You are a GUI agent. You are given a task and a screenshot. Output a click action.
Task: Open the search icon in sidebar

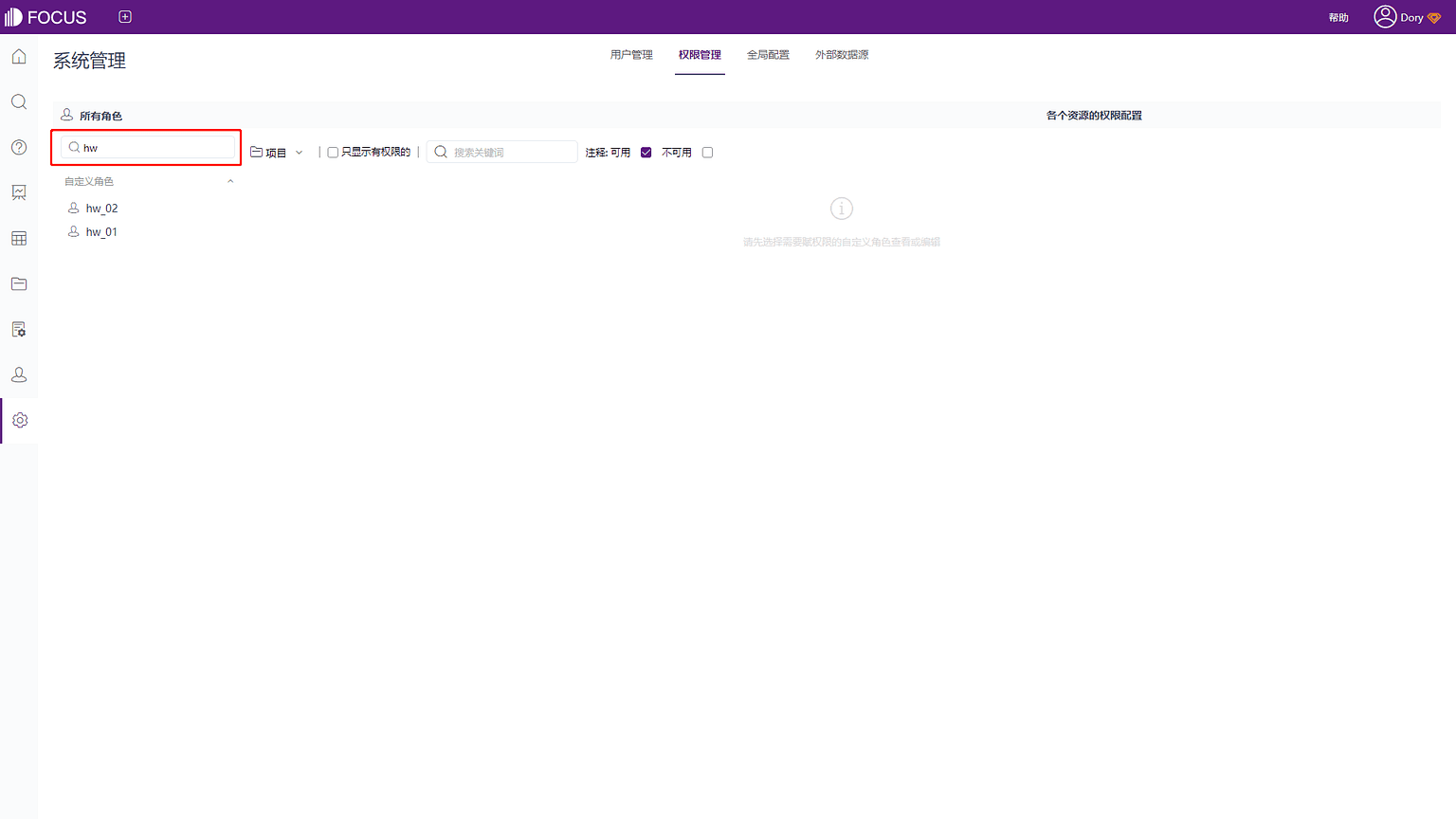(19, 102)
